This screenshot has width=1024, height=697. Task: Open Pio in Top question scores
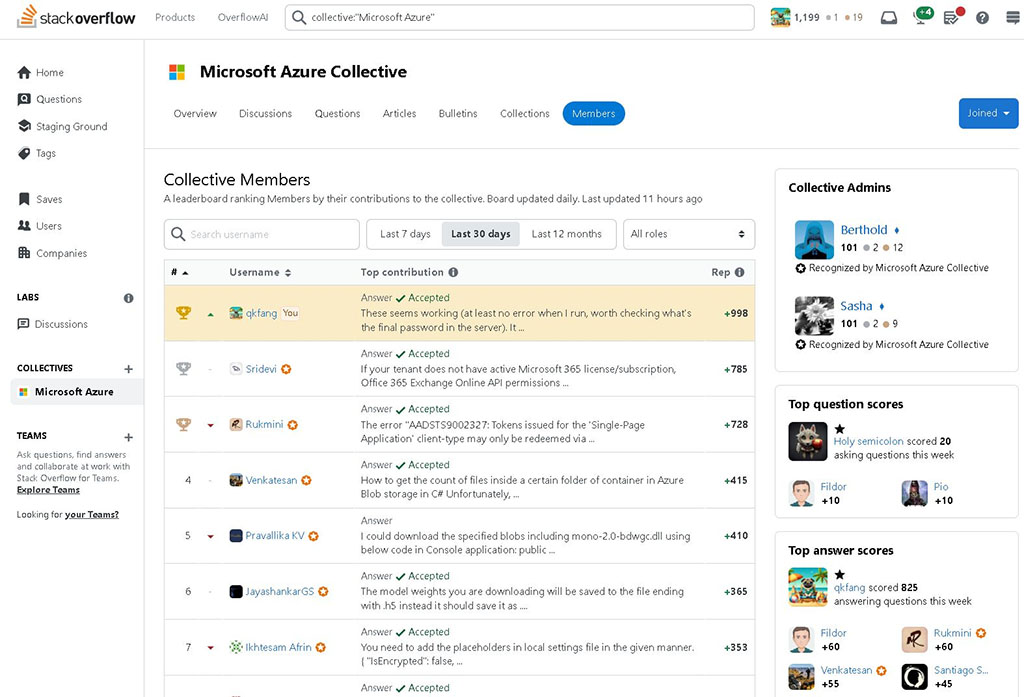pyautogui.click(x=940, y=487)
